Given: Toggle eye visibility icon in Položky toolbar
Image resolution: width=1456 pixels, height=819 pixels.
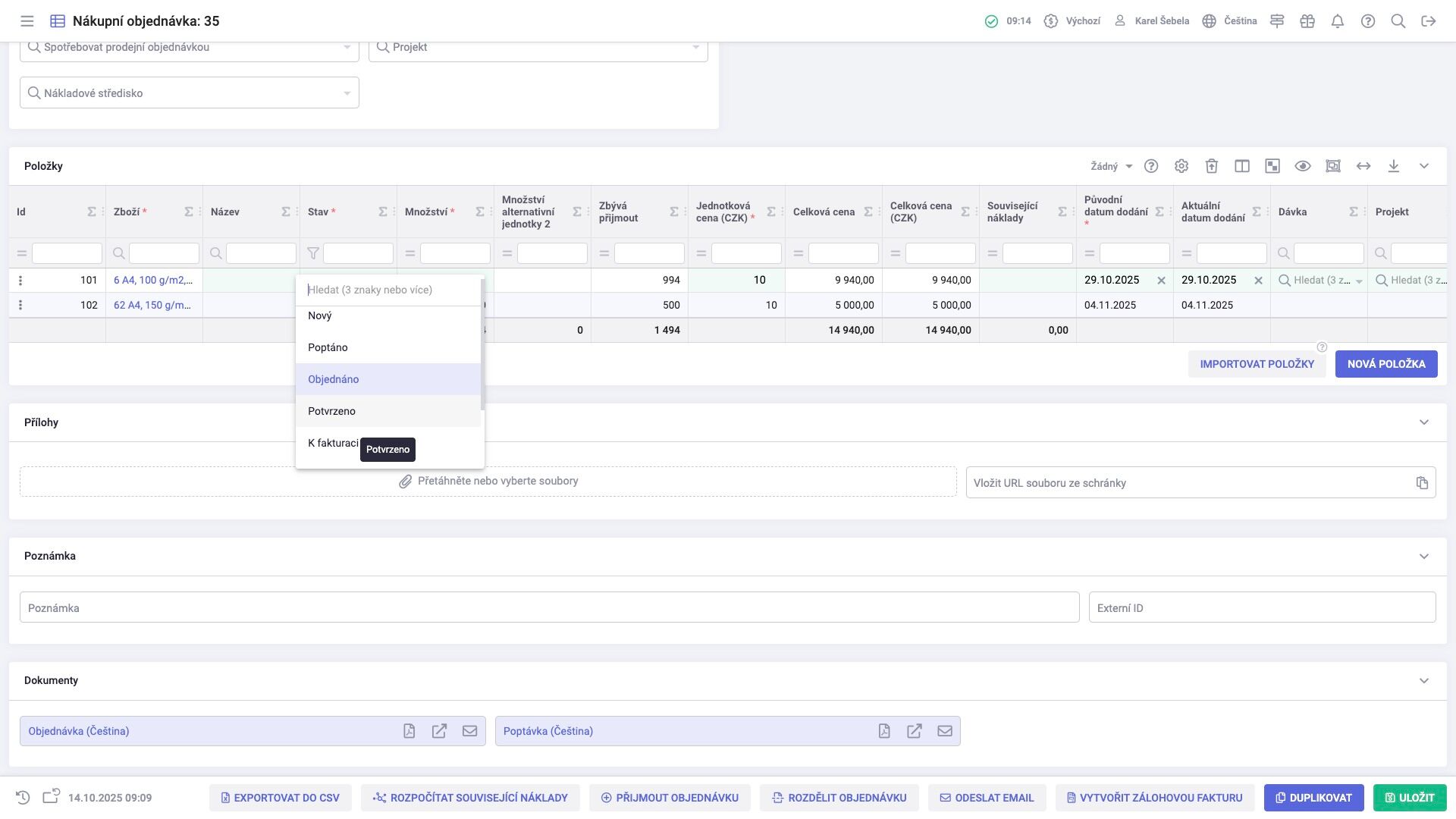Looking at the screenshot, I should [1303, 166].
